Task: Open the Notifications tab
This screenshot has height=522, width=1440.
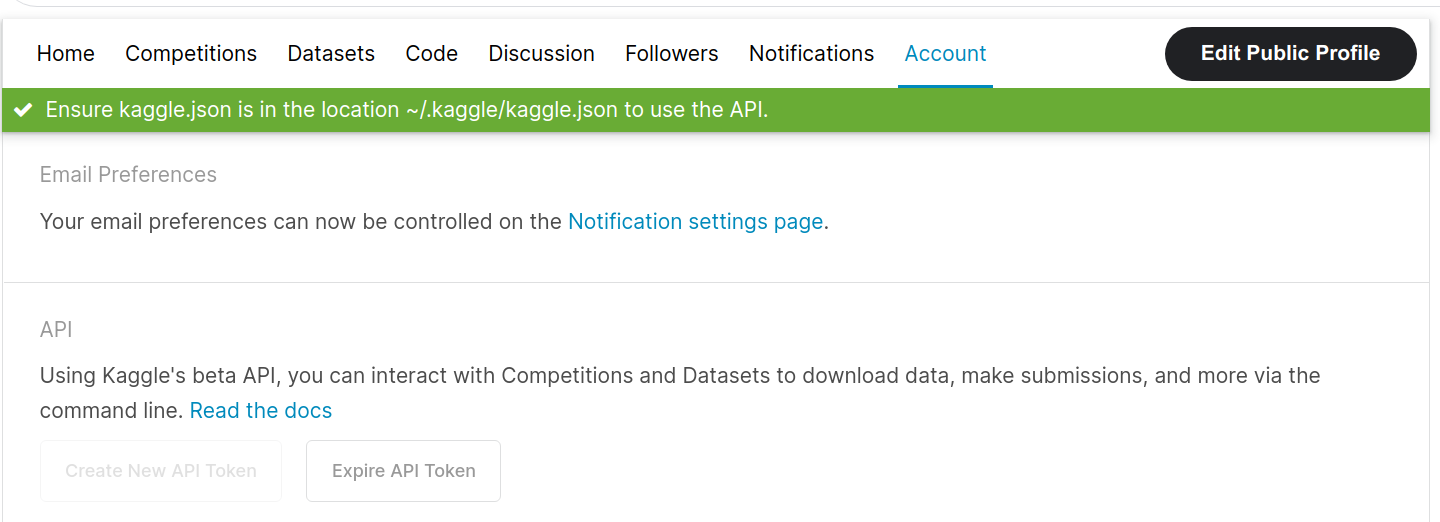Action: click(x=811, y=54)
